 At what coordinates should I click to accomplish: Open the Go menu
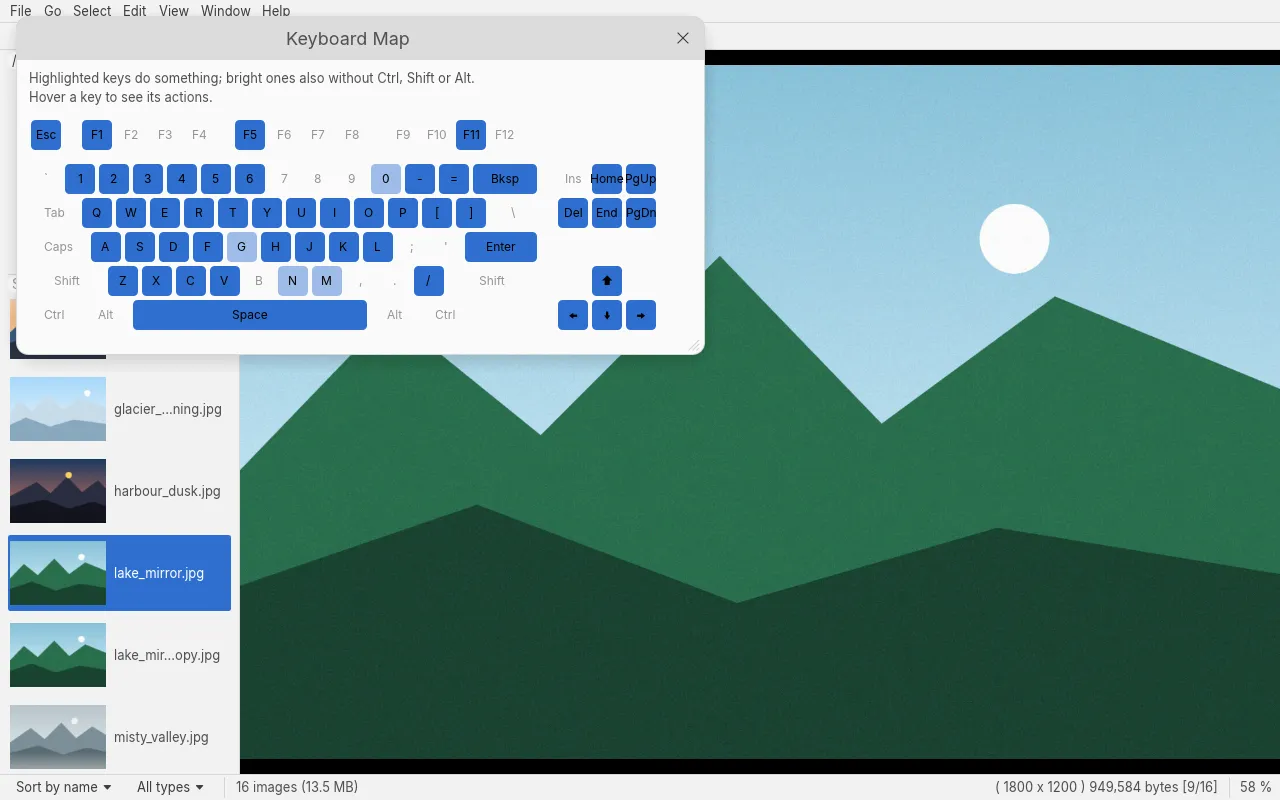53,11
